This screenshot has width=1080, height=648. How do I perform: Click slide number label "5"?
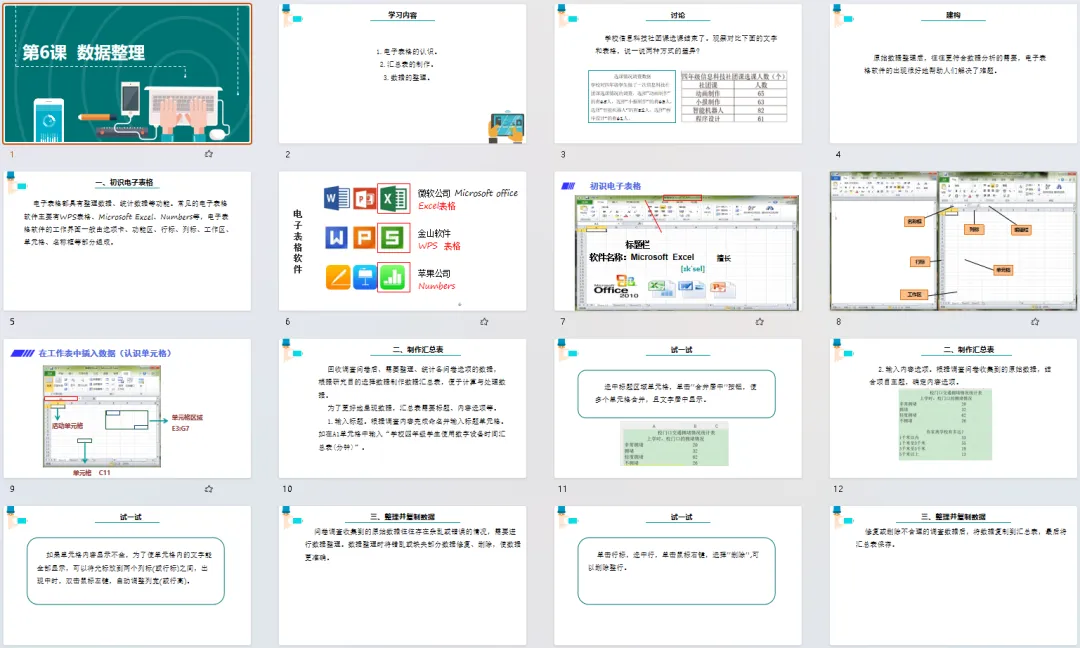tap(12, 322)
